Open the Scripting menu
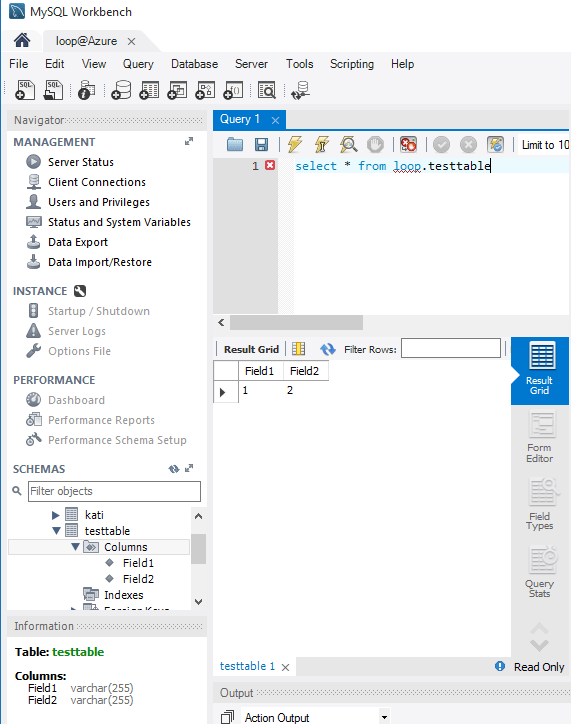The image size is (571, 724). 352,64
